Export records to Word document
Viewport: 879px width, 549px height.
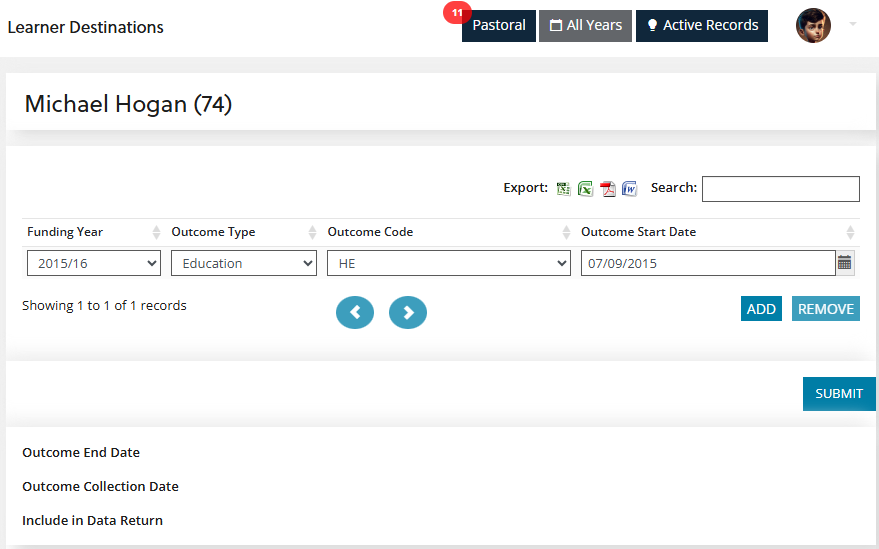(x=629, y=189)
